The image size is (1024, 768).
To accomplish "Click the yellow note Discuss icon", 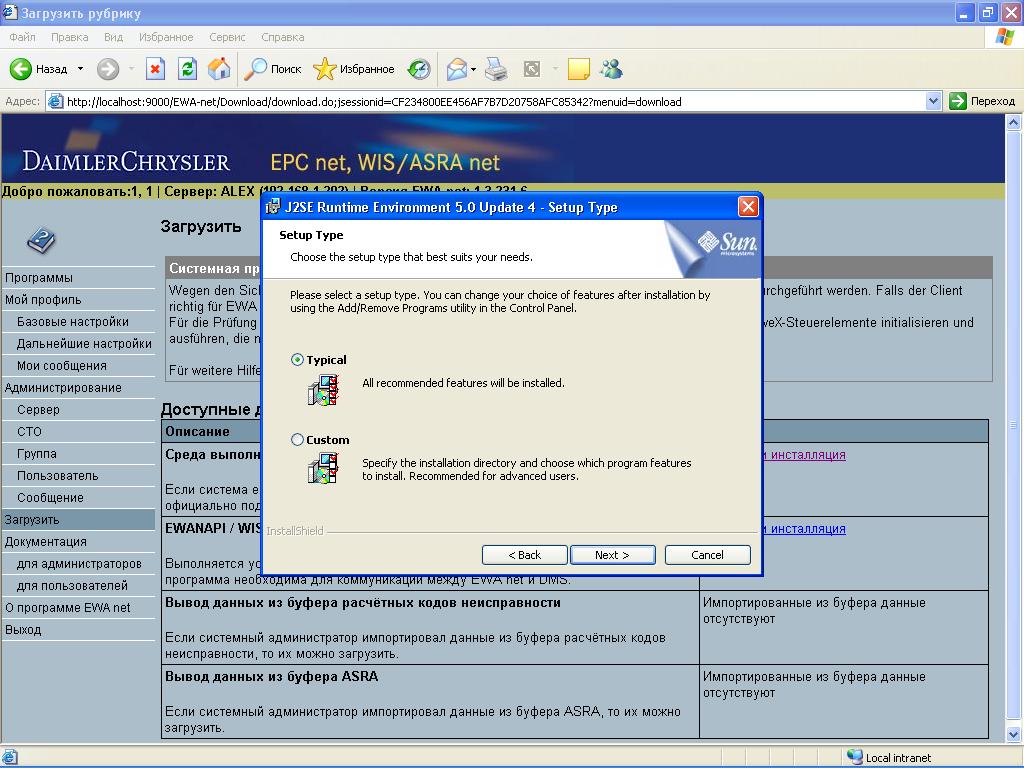I will pos(579,69).
